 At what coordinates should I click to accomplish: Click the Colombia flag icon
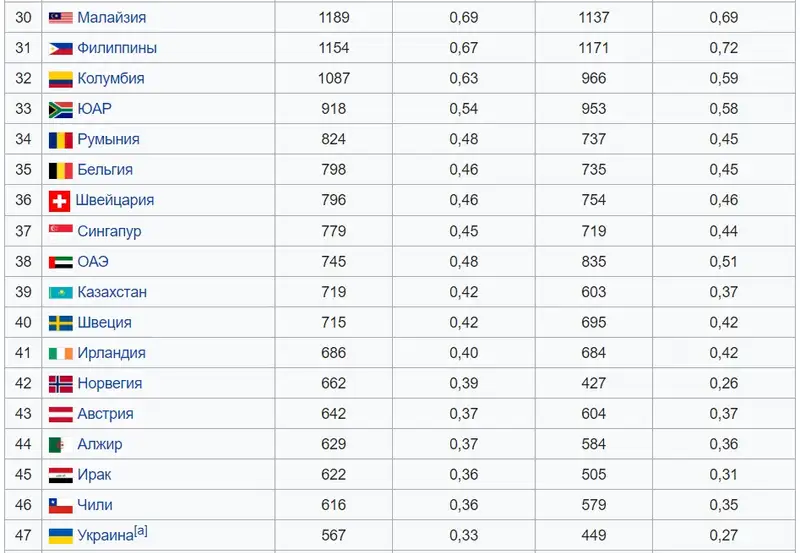60,79
